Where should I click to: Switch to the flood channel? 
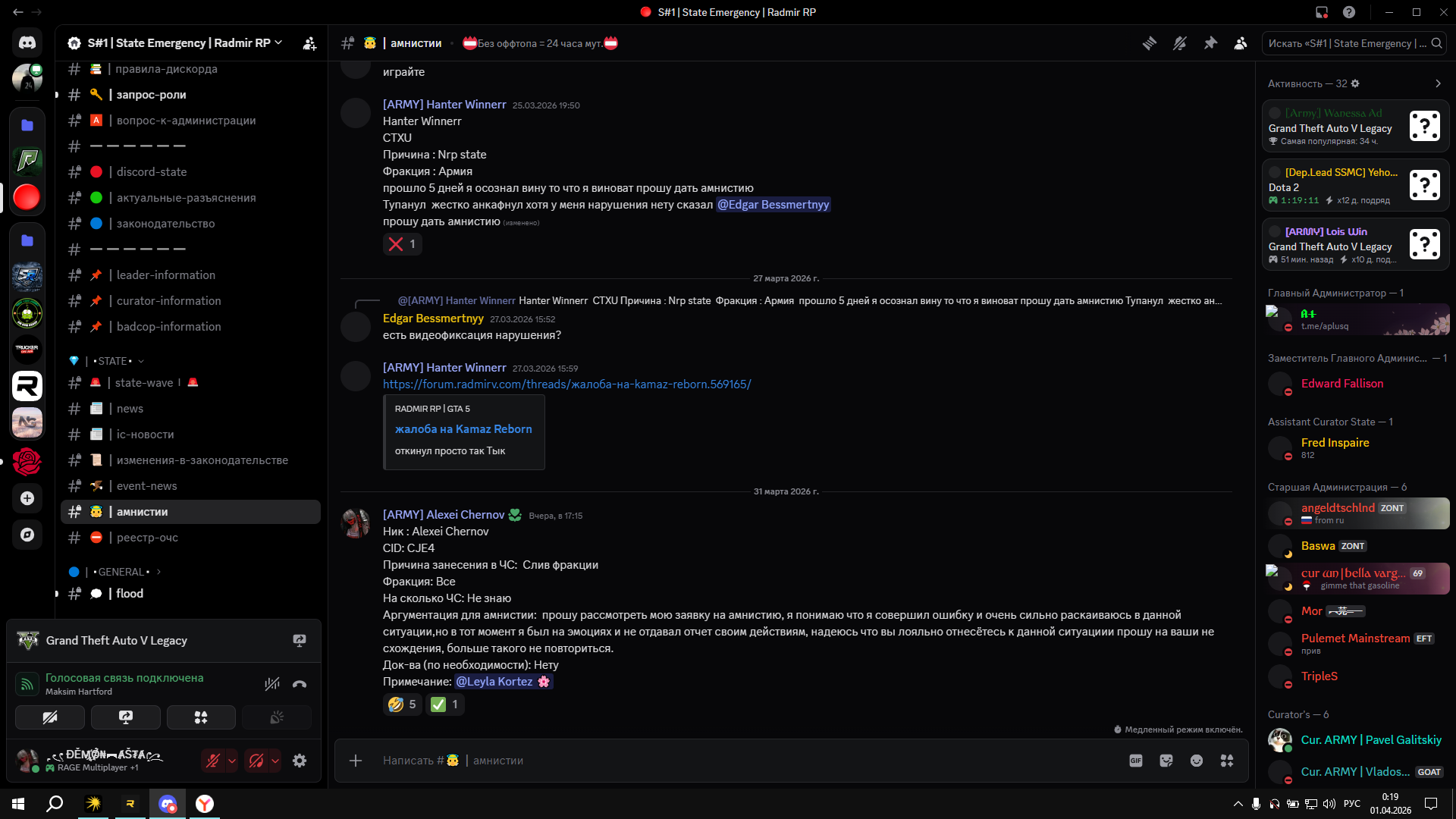[130, 594]
